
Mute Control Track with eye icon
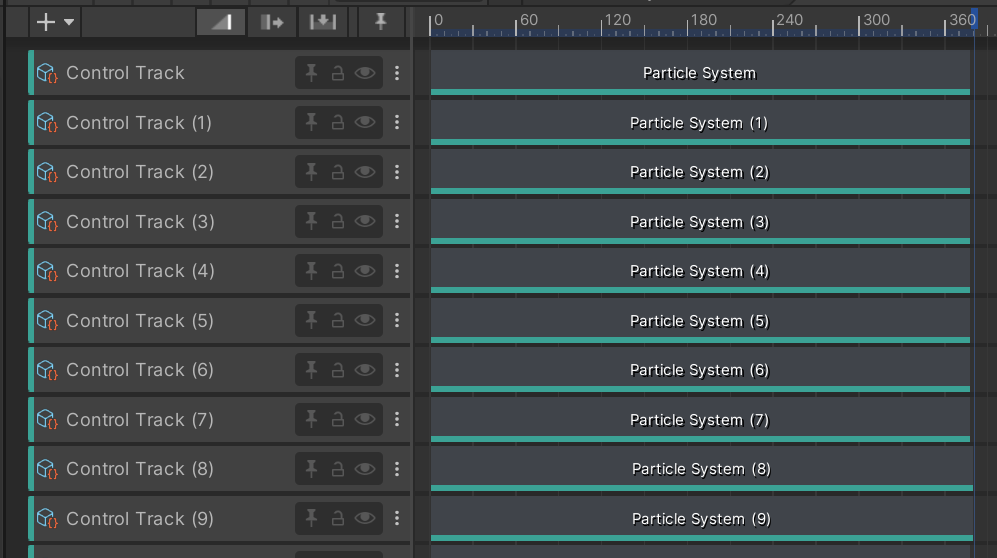tap(364, 73)
